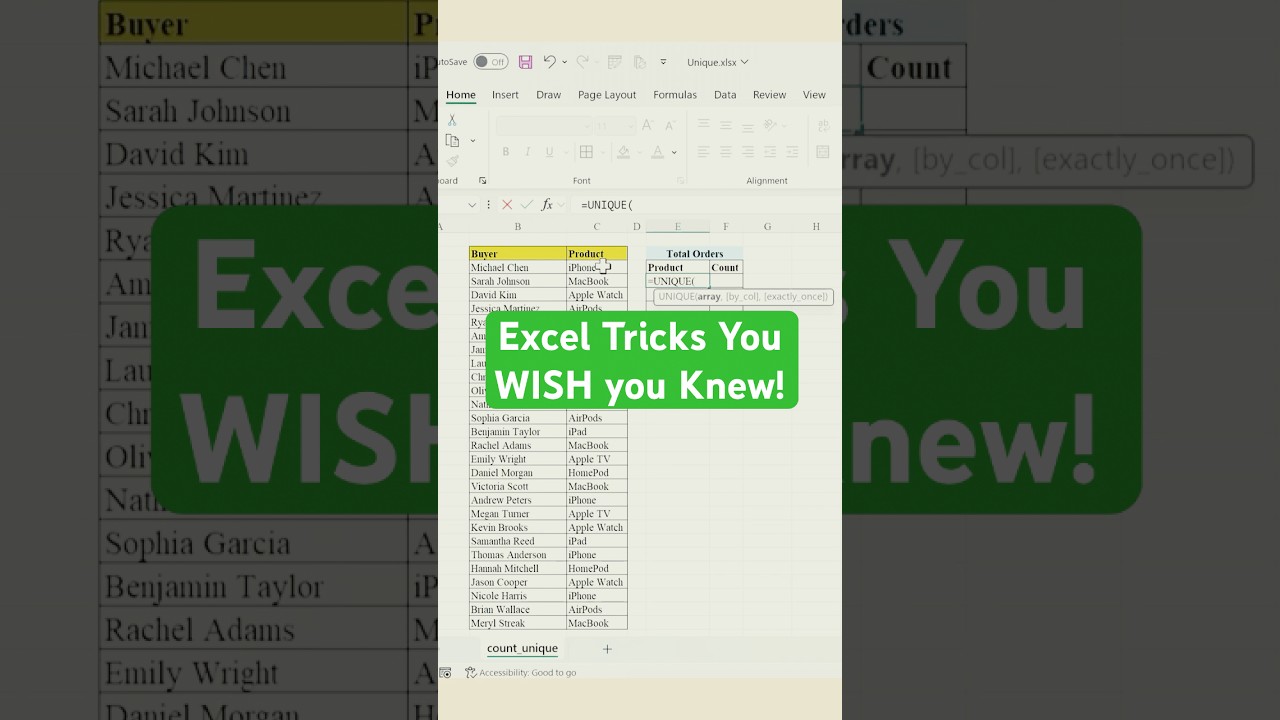
Task: Confirm the formula with the checkmark
Action: coord(526,204)
